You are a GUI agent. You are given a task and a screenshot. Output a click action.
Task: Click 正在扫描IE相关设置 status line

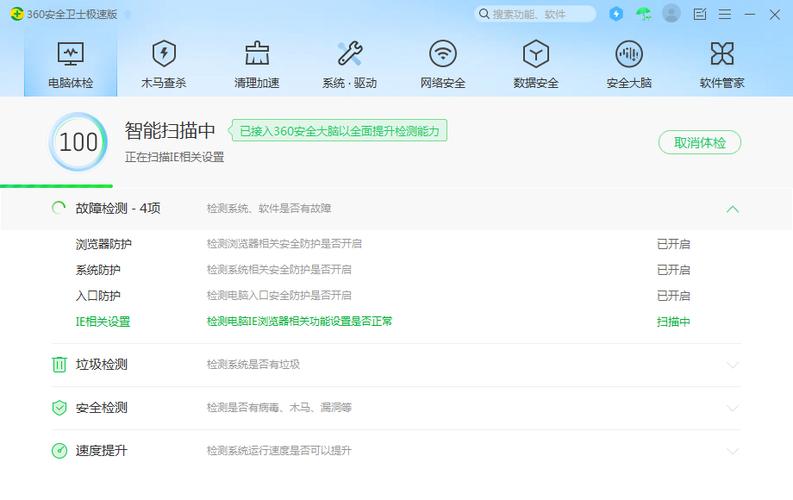(174, 157)
